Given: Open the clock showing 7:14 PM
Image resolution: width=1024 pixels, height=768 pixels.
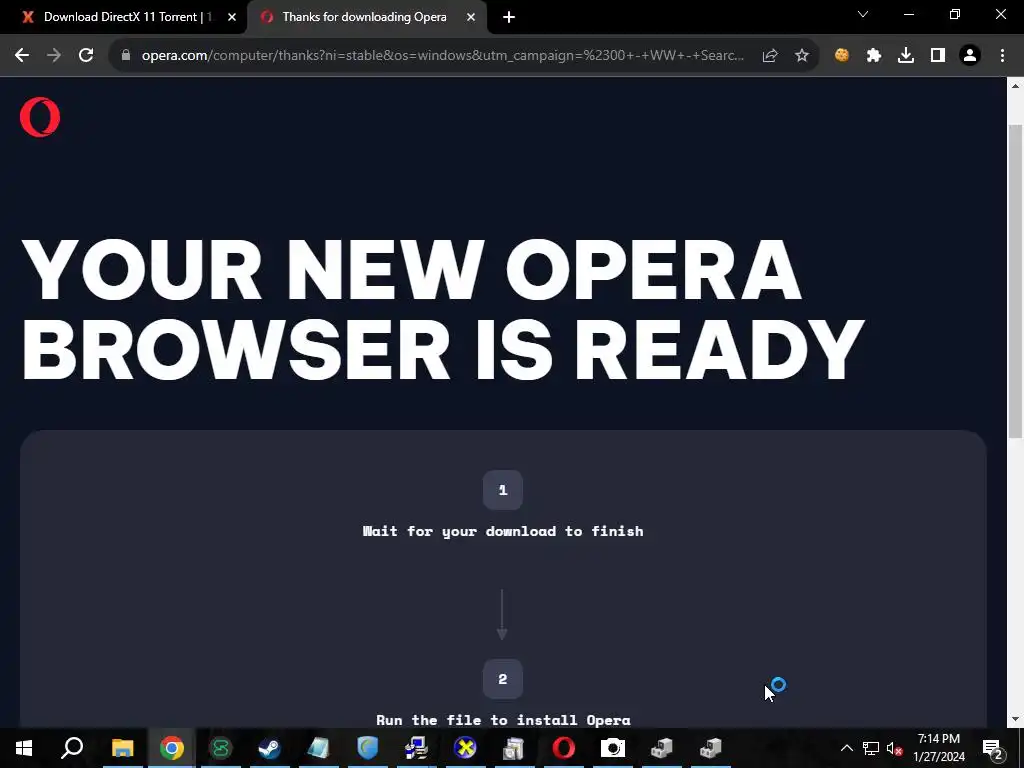Looking at the screenshot, I should [x=938, y=748].
